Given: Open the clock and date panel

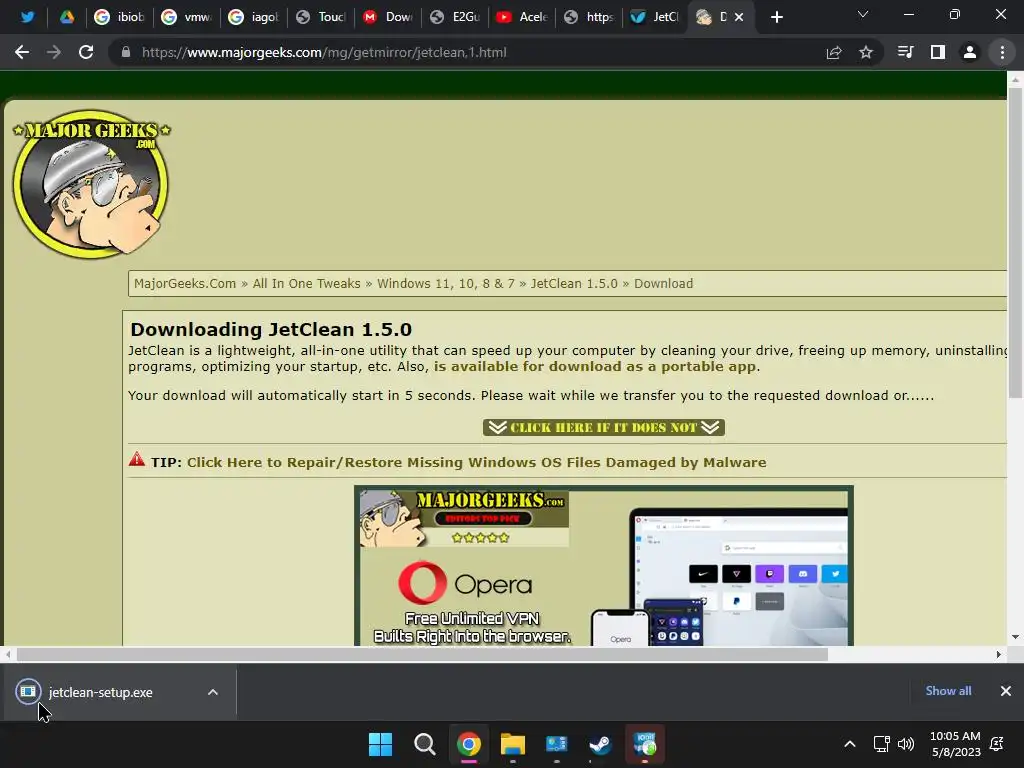Looking at the screenshot, I should tap(955, 744).
